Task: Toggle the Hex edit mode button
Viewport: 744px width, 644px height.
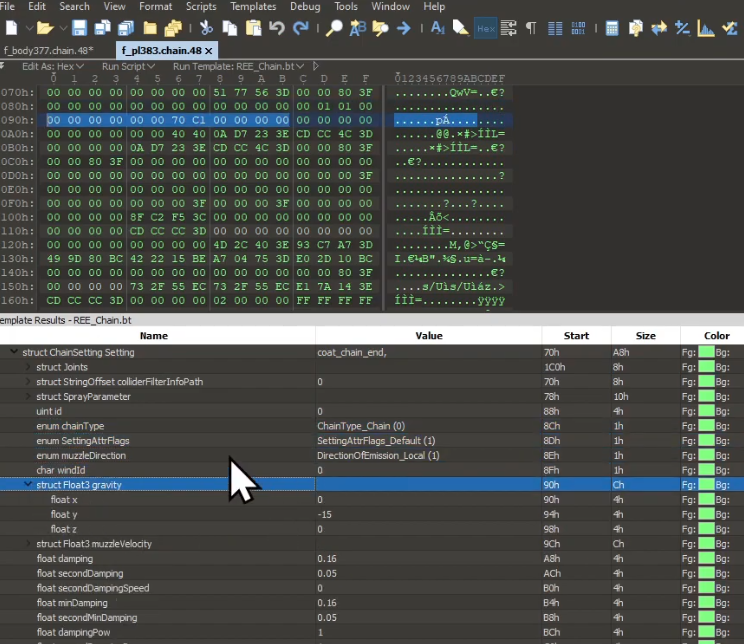Action: [x=487, y=28]
